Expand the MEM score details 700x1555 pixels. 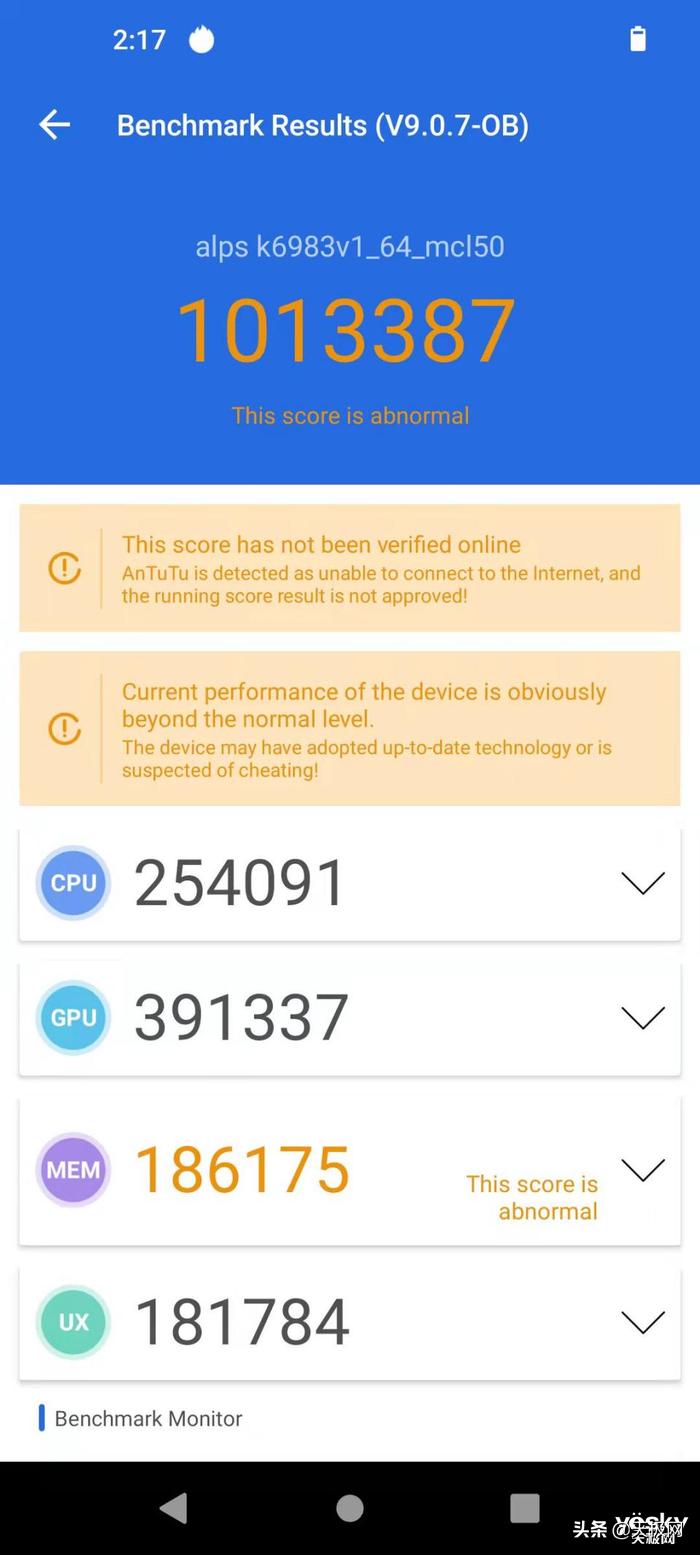[x=643, y=1170]
